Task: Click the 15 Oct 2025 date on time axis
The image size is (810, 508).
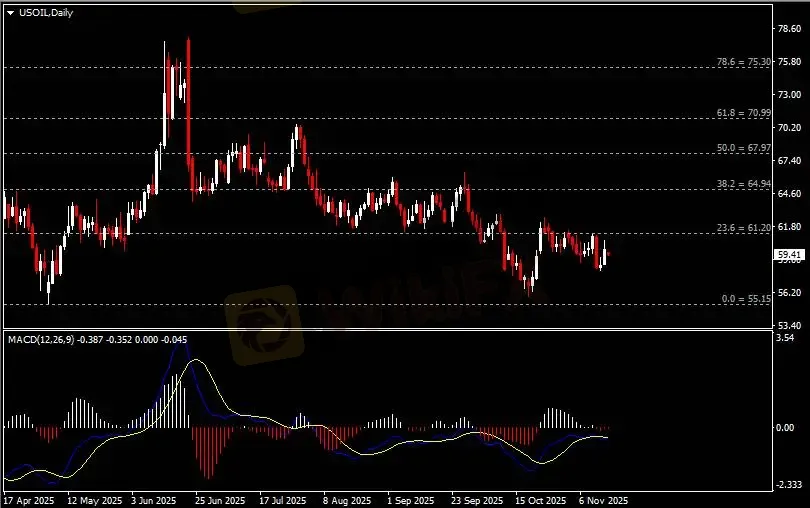Action: [x=537, y=499]
